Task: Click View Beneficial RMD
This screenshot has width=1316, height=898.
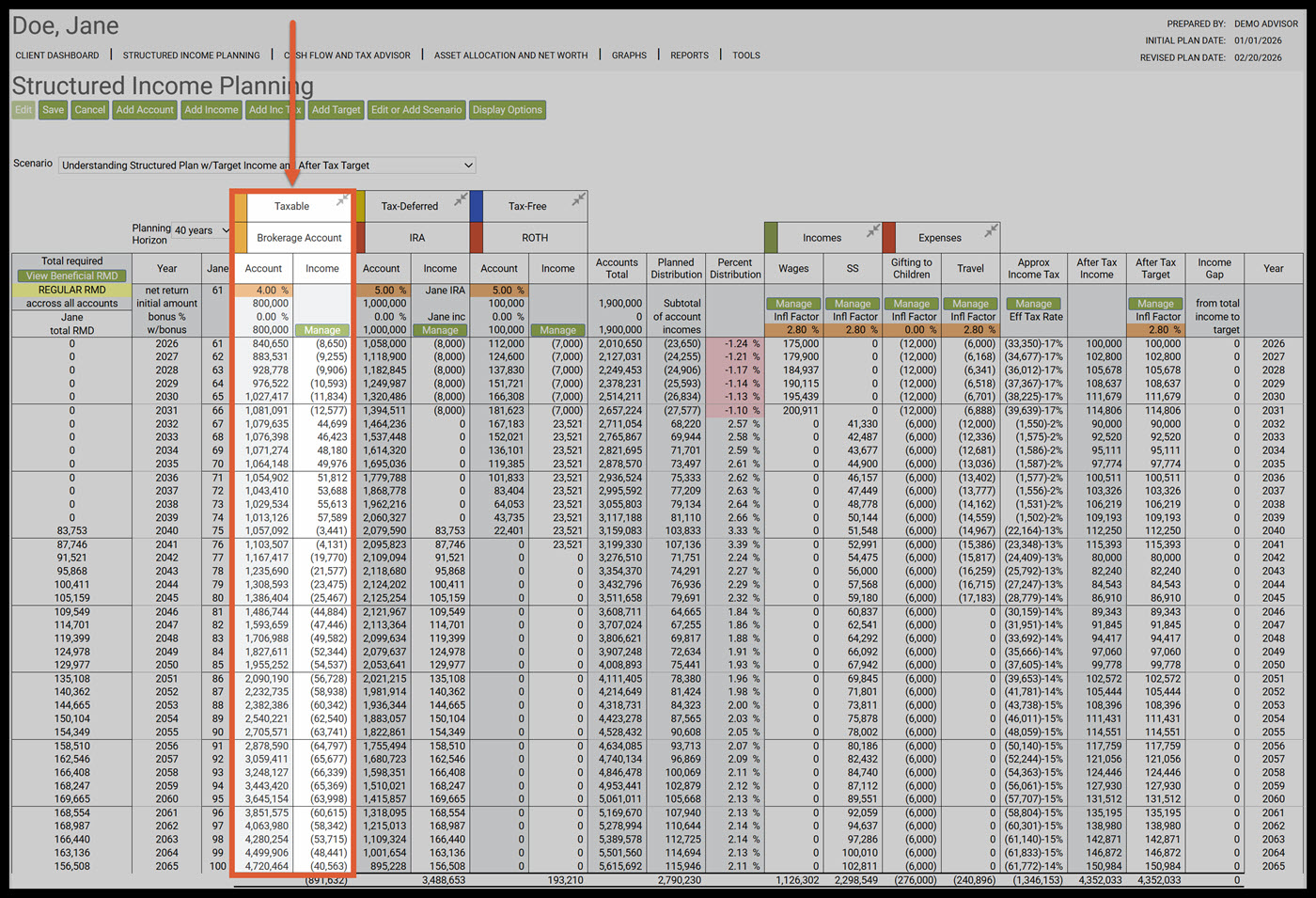Action: [72, 276]
